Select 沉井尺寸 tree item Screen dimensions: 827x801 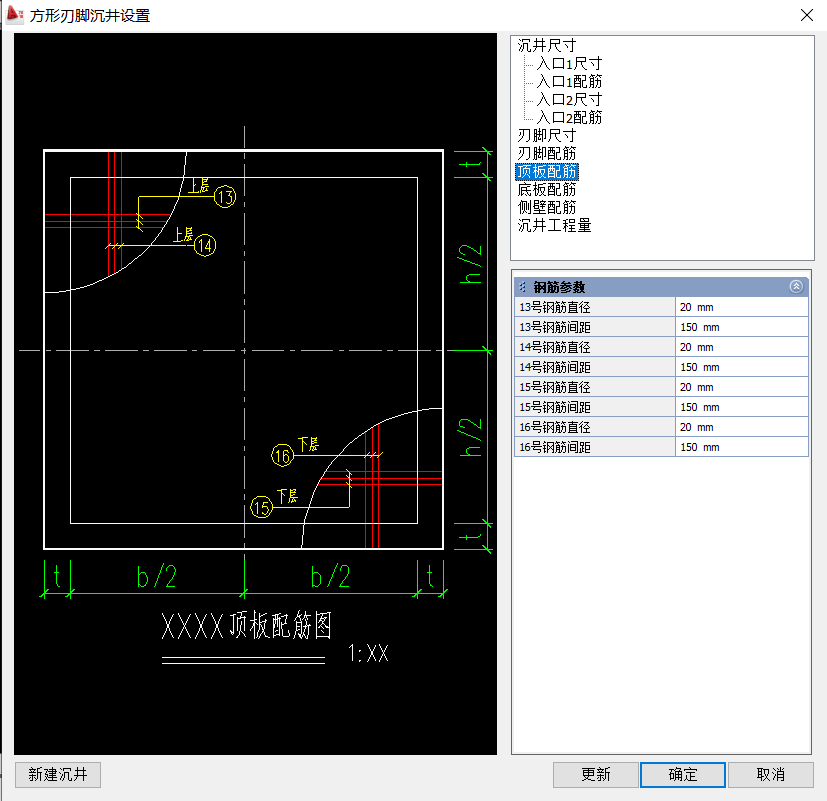[546, 46]
